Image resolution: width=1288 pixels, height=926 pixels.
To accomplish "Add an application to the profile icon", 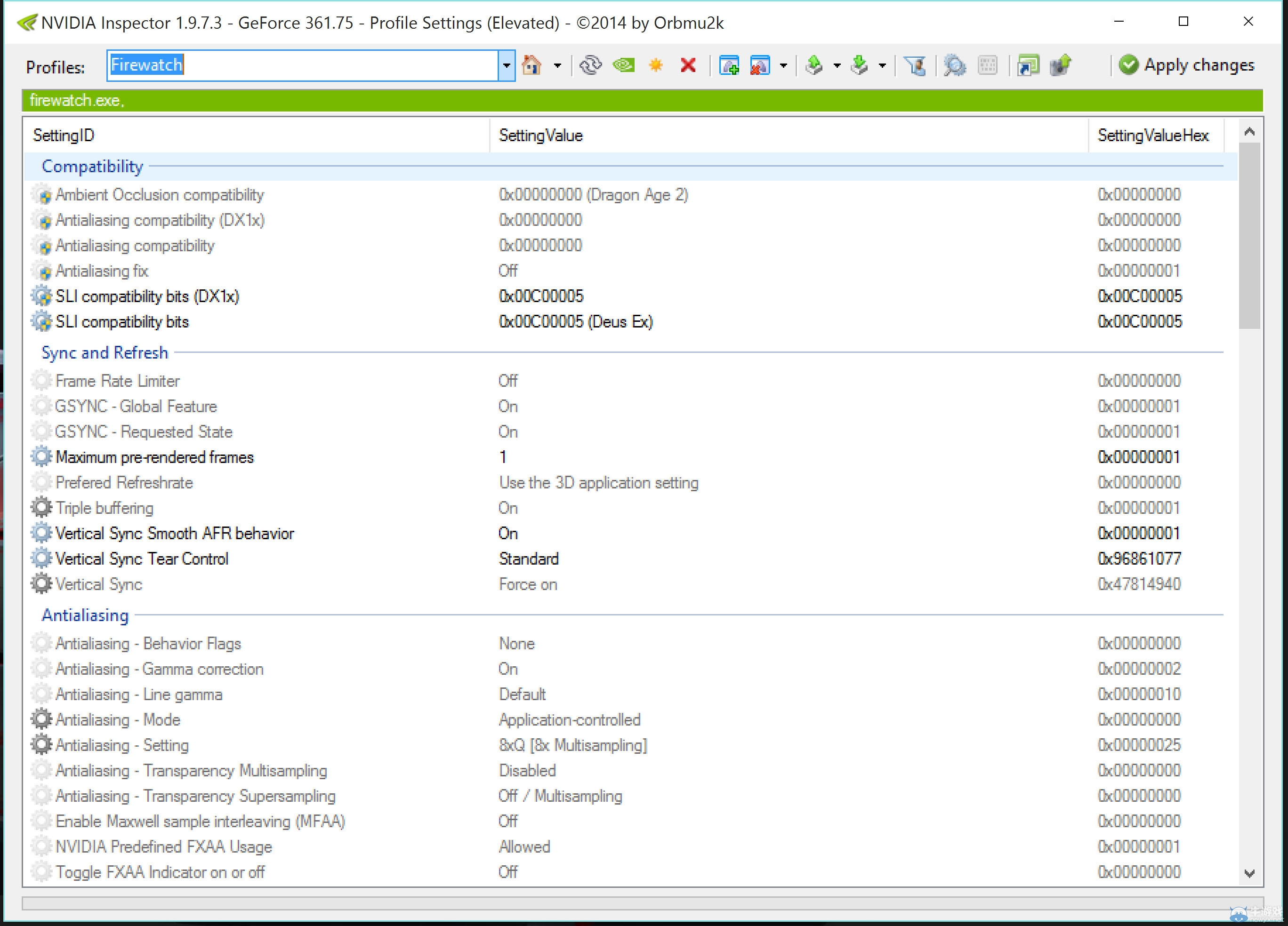I will 729,65.
